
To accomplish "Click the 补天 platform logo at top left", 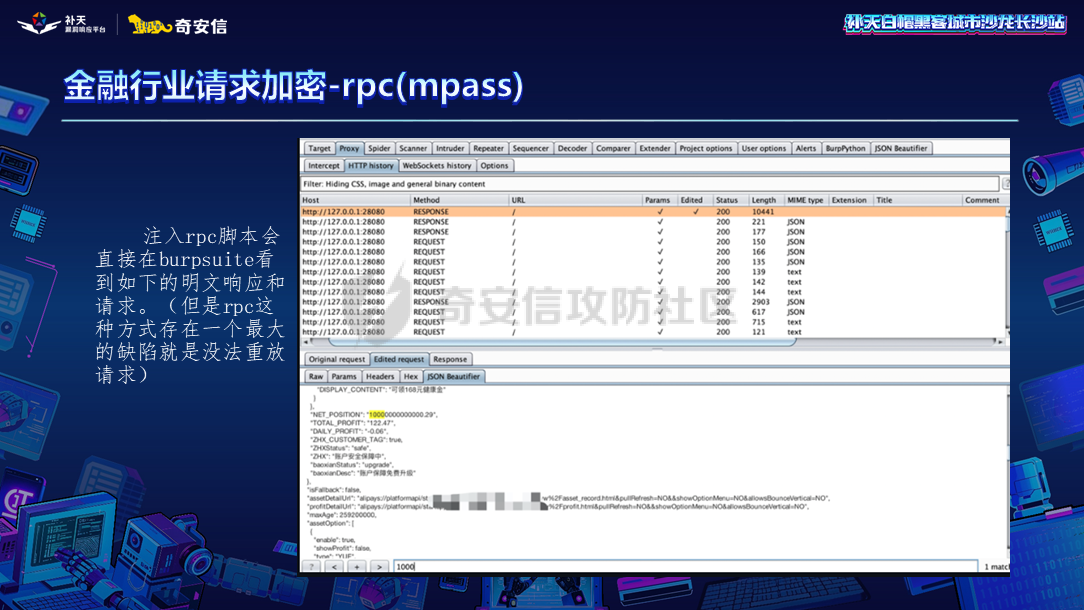I will coord(62,24).
